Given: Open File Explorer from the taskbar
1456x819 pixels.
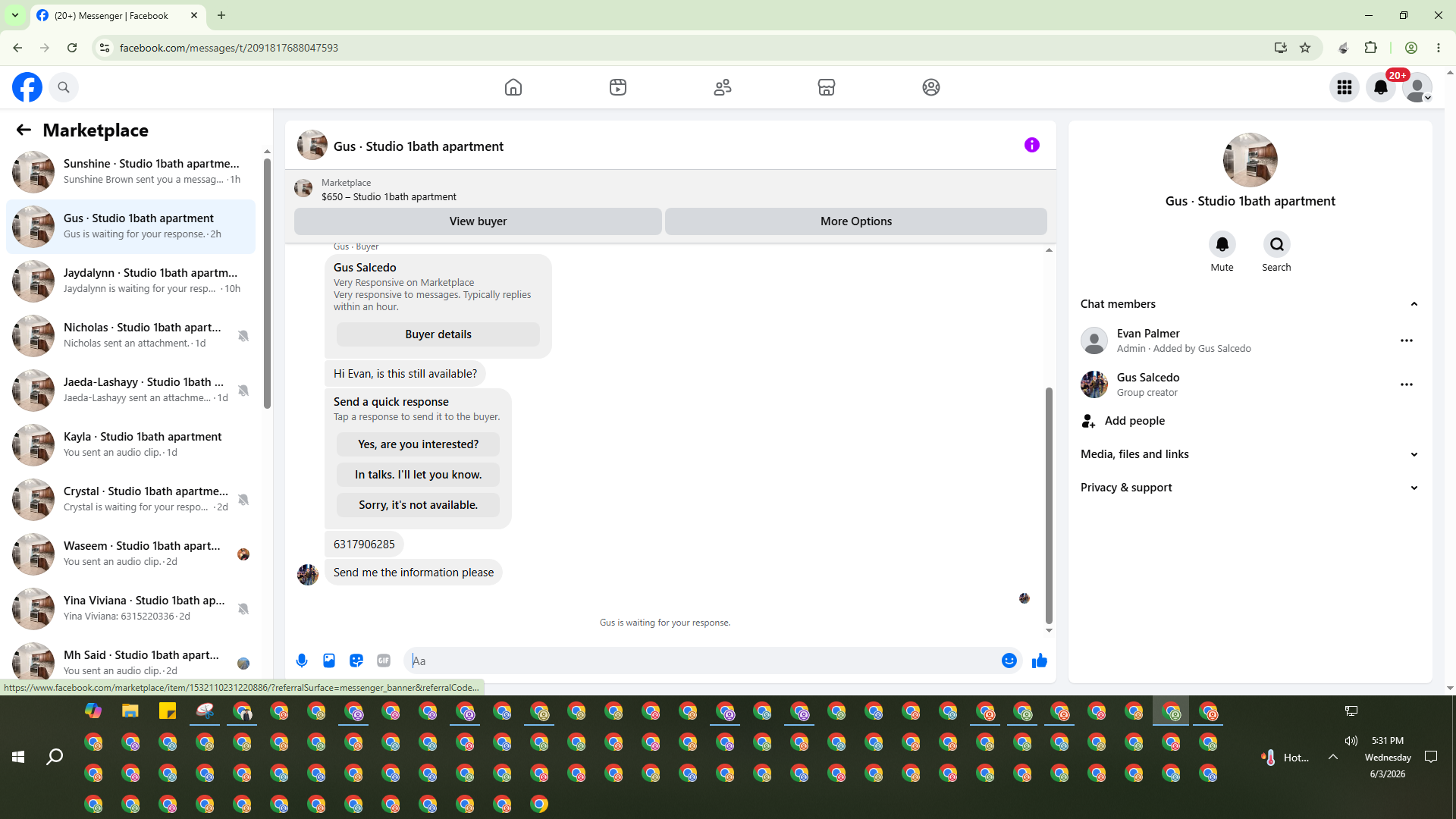Looking at the screenshot, I should point(130,711).
